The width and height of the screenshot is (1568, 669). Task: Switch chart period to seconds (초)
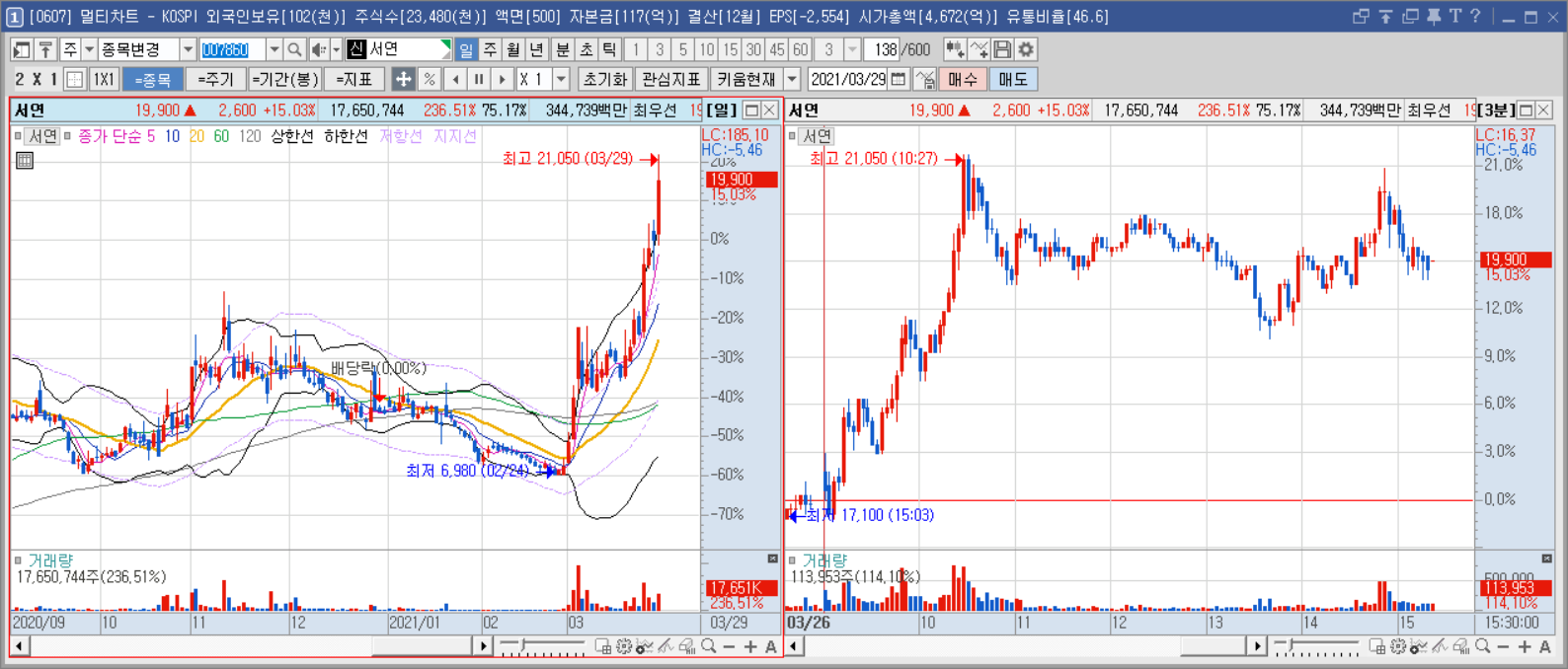587,49
